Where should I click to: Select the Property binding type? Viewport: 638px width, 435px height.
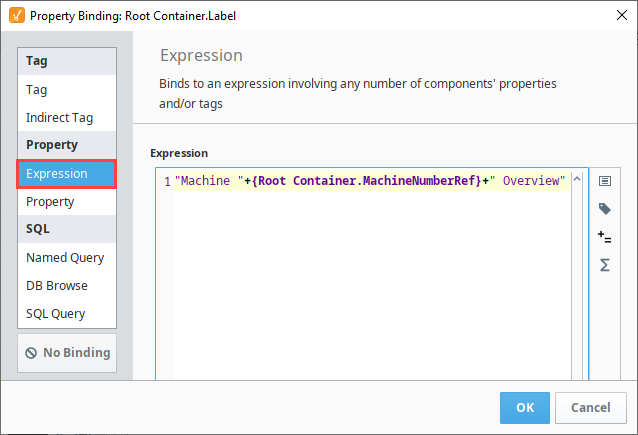pyautogui.click(x=67, y=201)
